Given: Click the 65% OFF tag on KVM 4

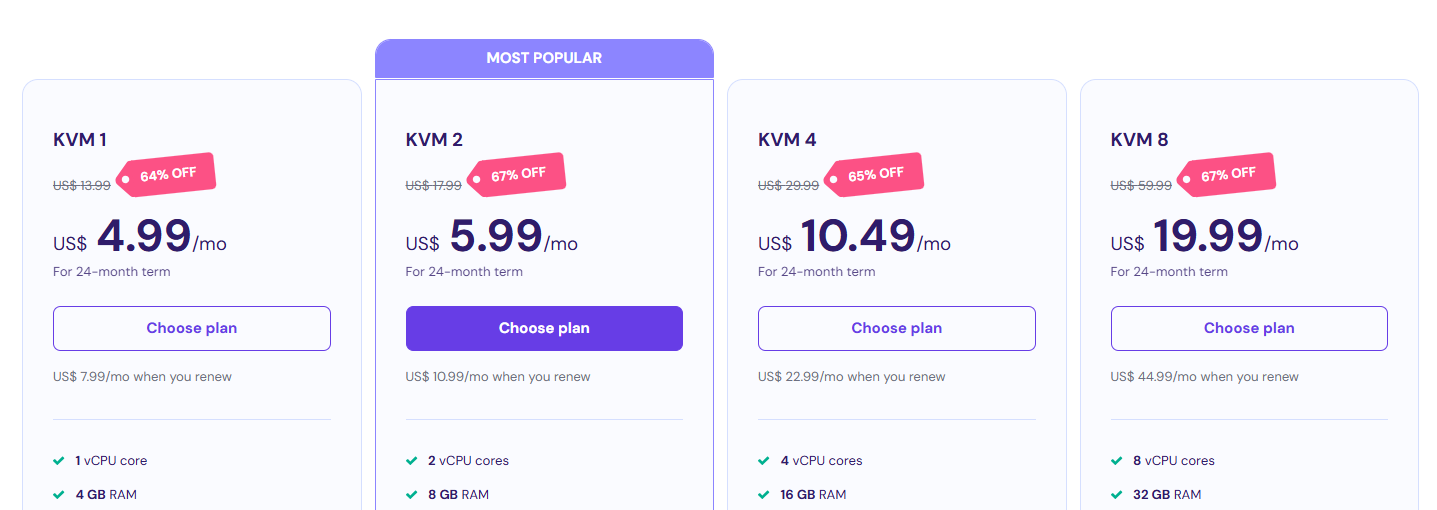Looking at the screenshot, I should pos(874,175).
